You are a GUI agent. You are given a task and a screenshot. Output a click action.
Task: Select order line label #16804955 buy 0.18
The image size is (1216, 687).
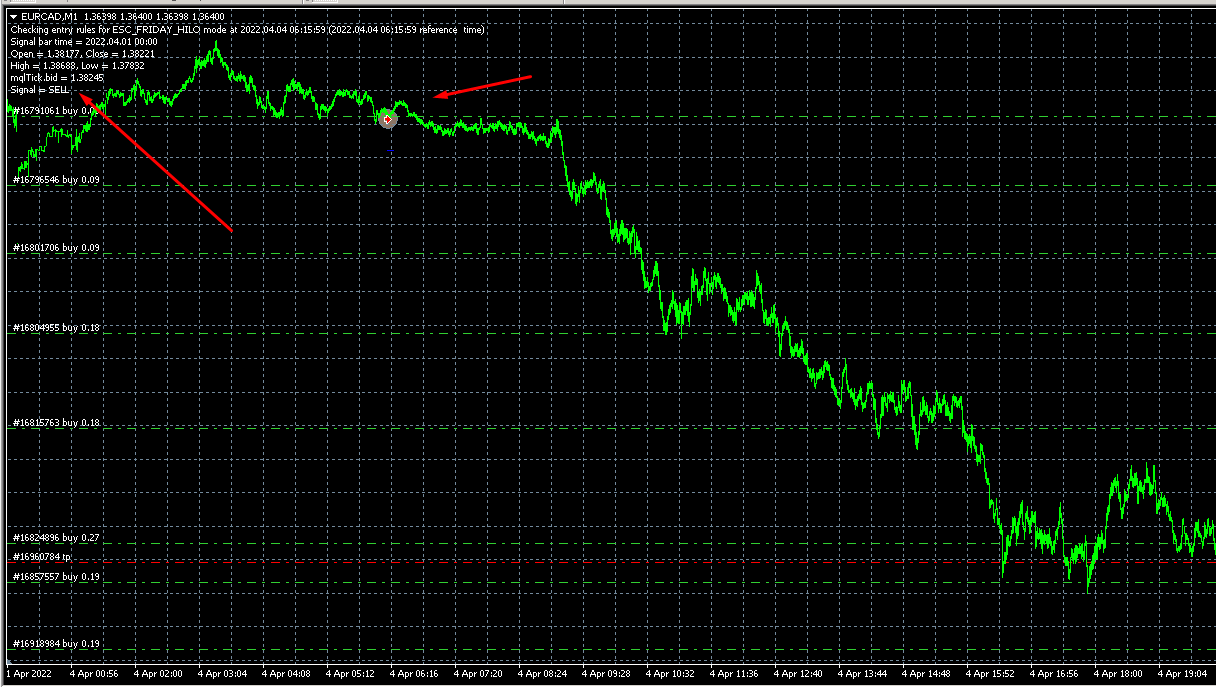55,328
